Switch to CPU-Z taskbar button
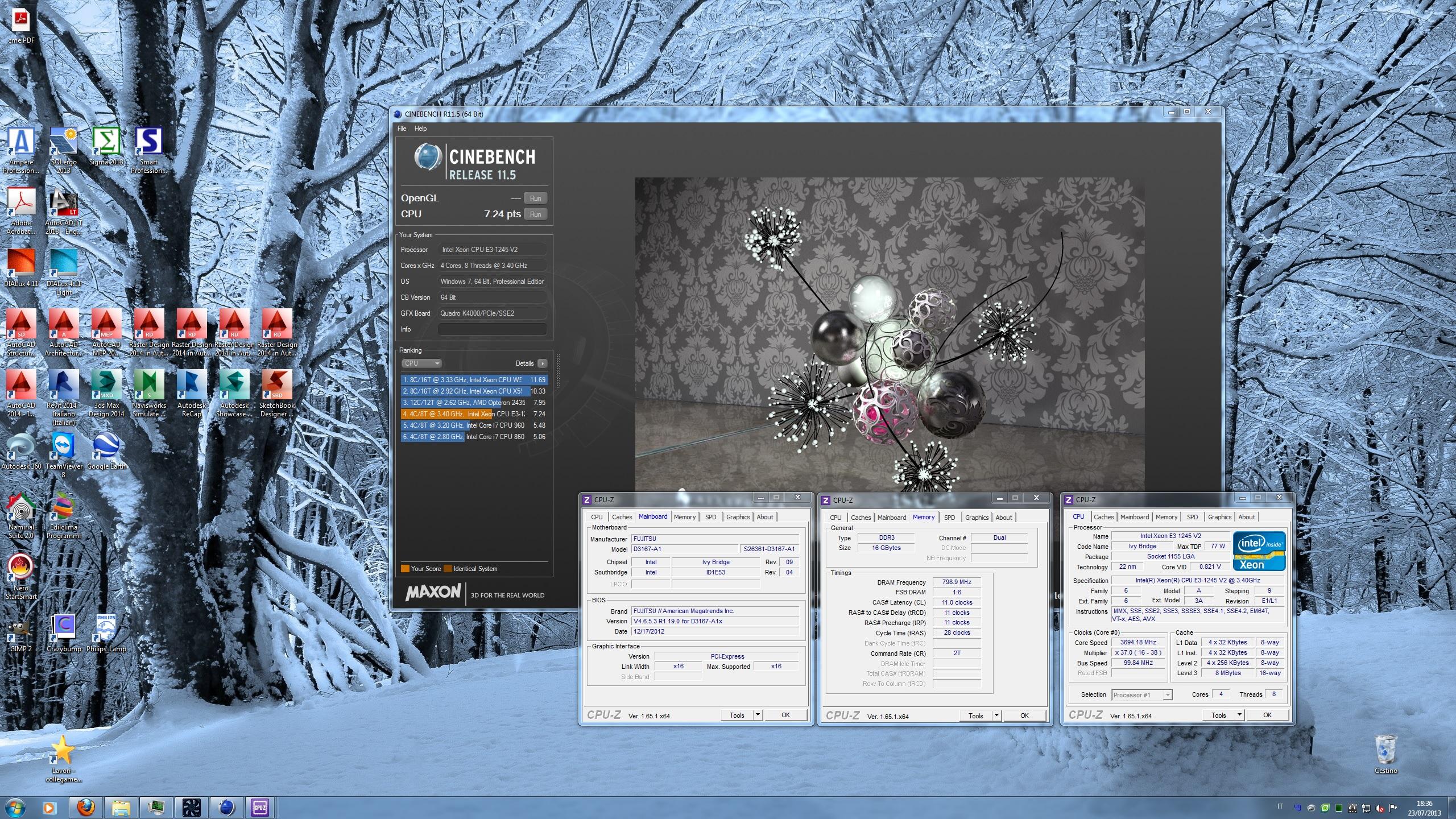Viewport: 1456px width, 819px height. coord(260,807)
